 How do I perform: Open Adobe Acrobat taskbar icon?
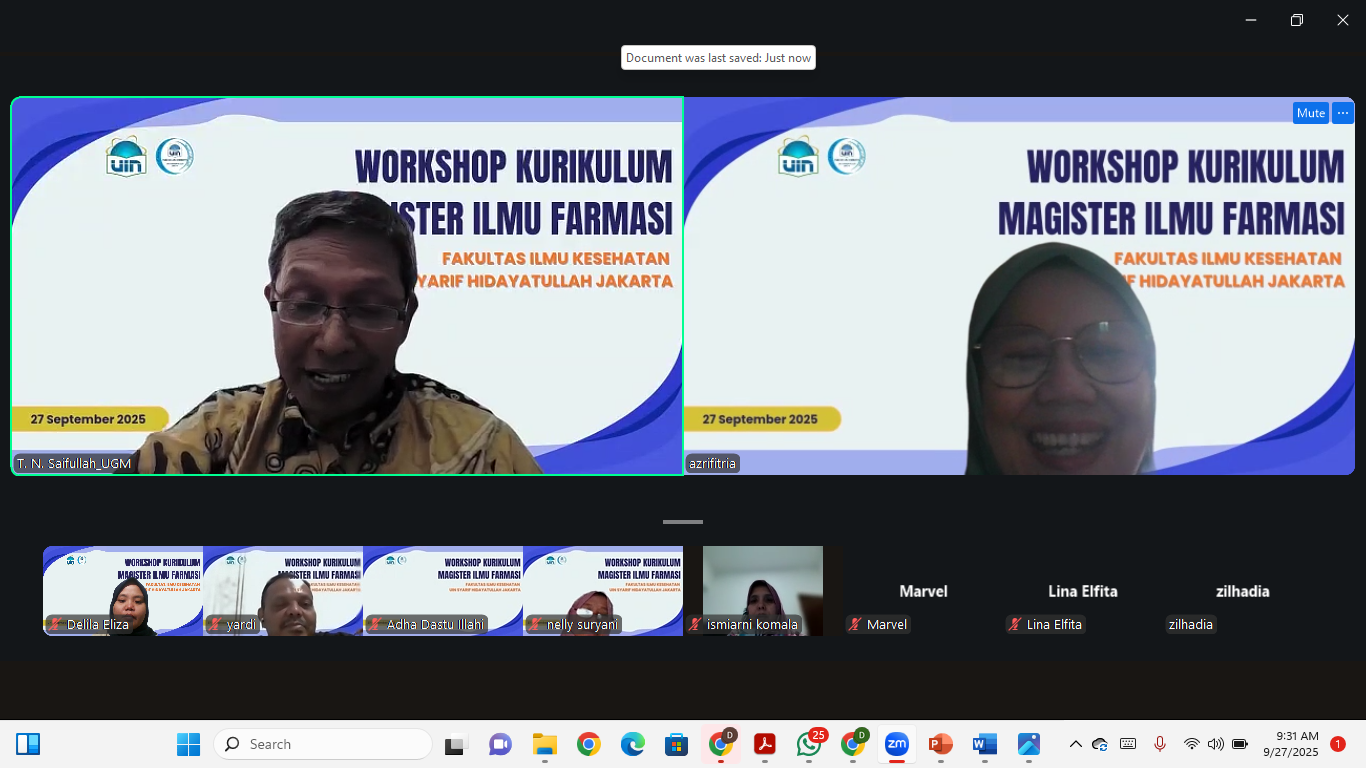765,744
